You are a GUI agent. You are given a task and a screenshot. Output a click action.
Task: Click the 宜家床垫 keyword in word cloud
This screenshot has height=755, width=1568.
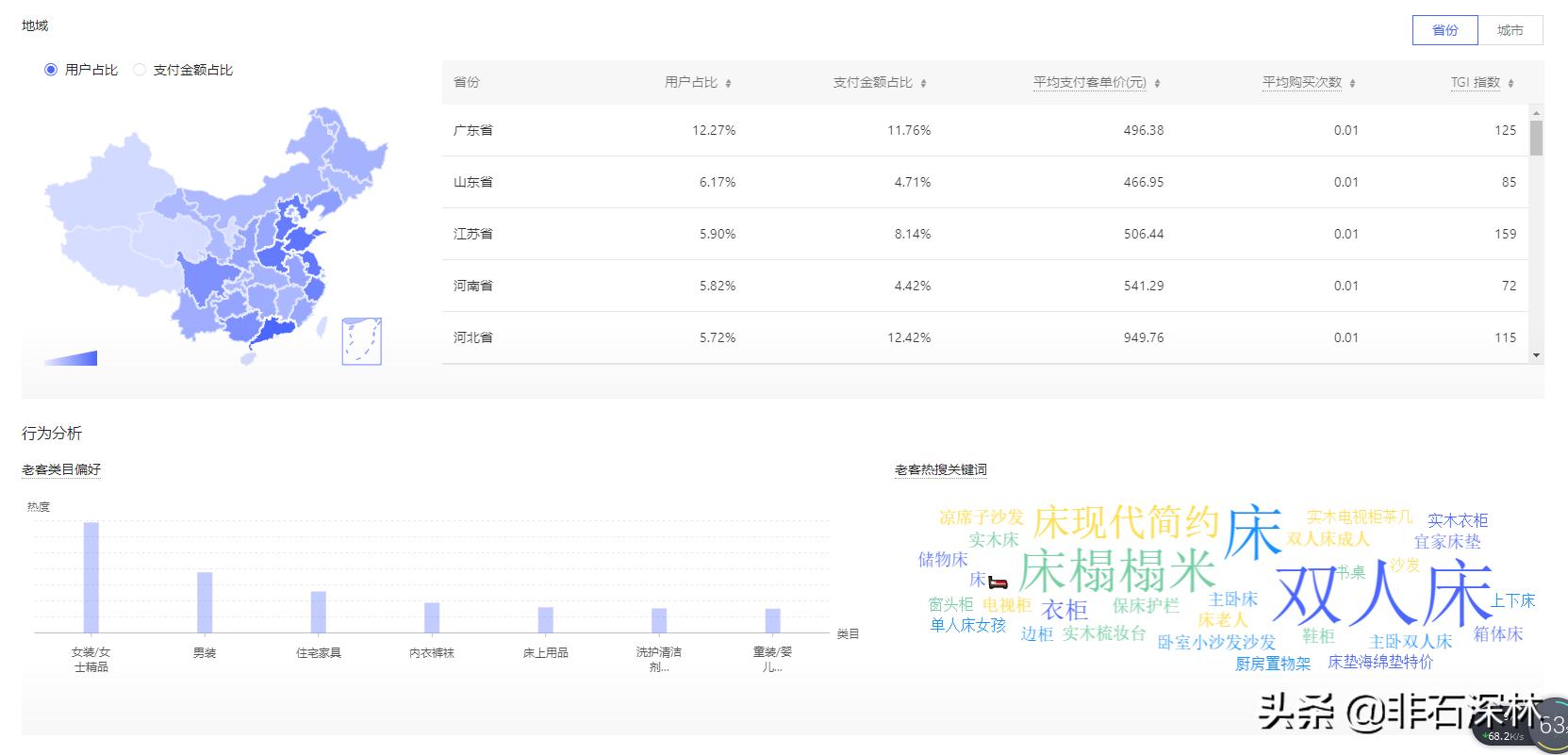(x=1447, y=542)
